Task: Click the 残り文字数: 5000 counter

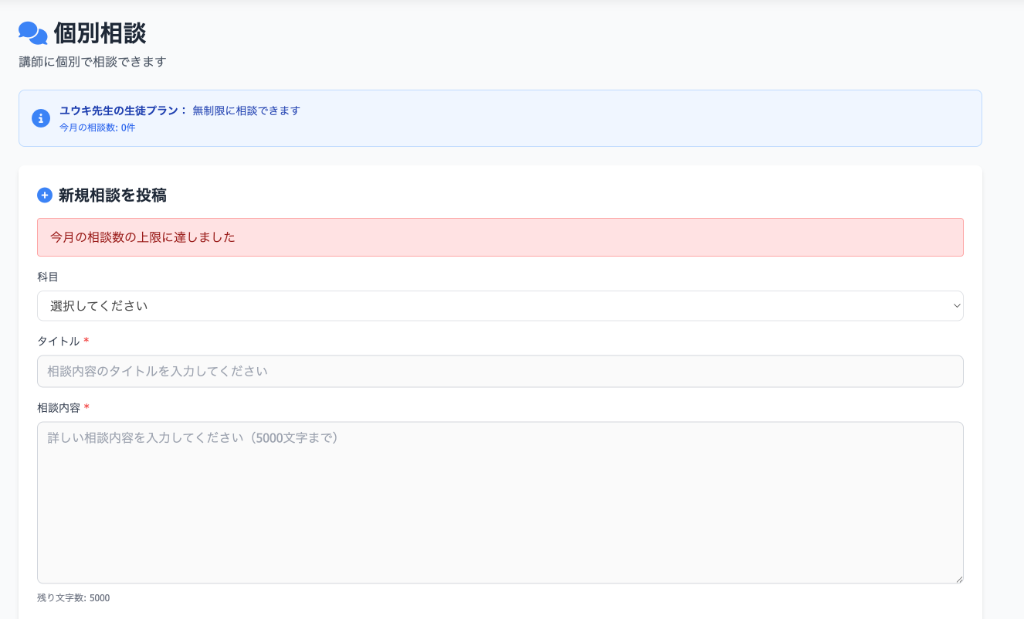Action: [74, 598]
